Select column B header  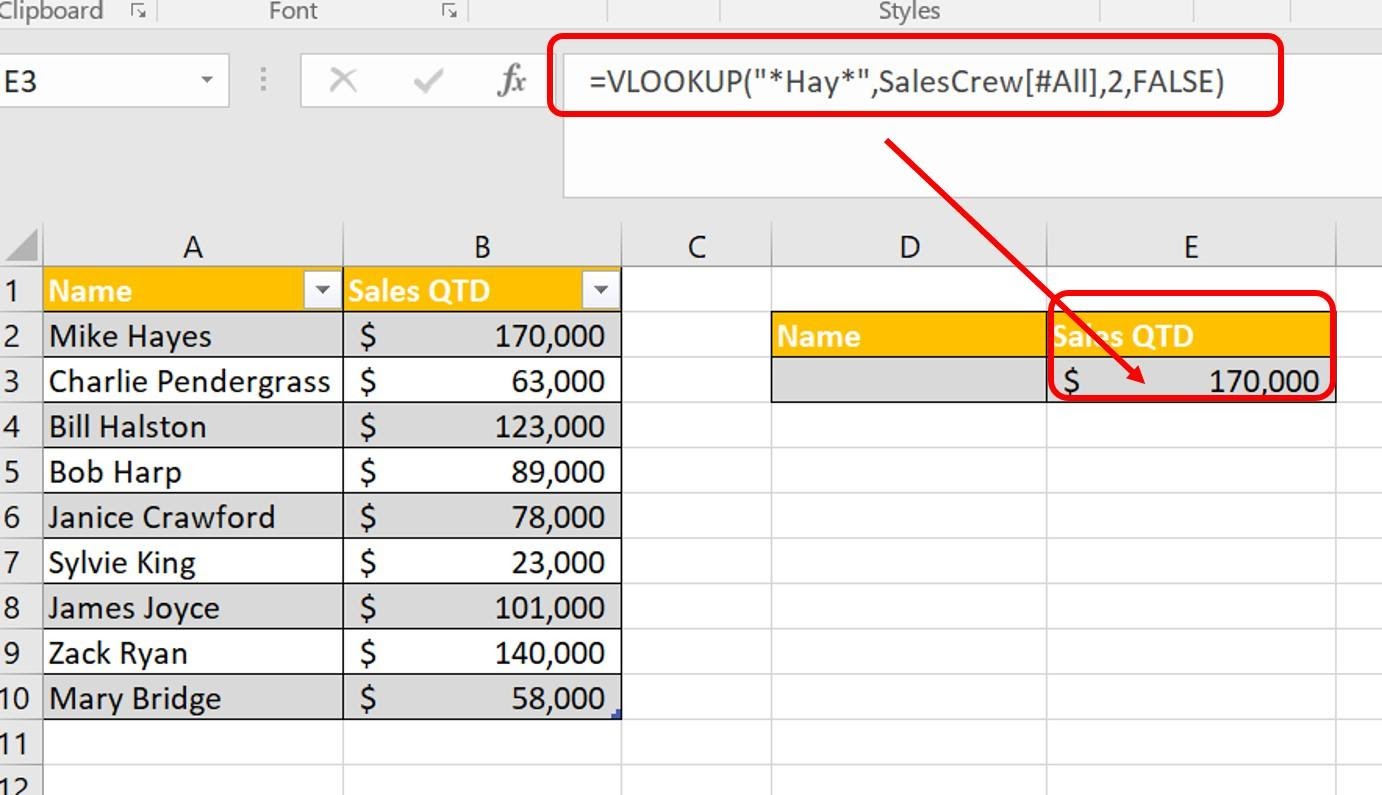(x=482, y=246)
